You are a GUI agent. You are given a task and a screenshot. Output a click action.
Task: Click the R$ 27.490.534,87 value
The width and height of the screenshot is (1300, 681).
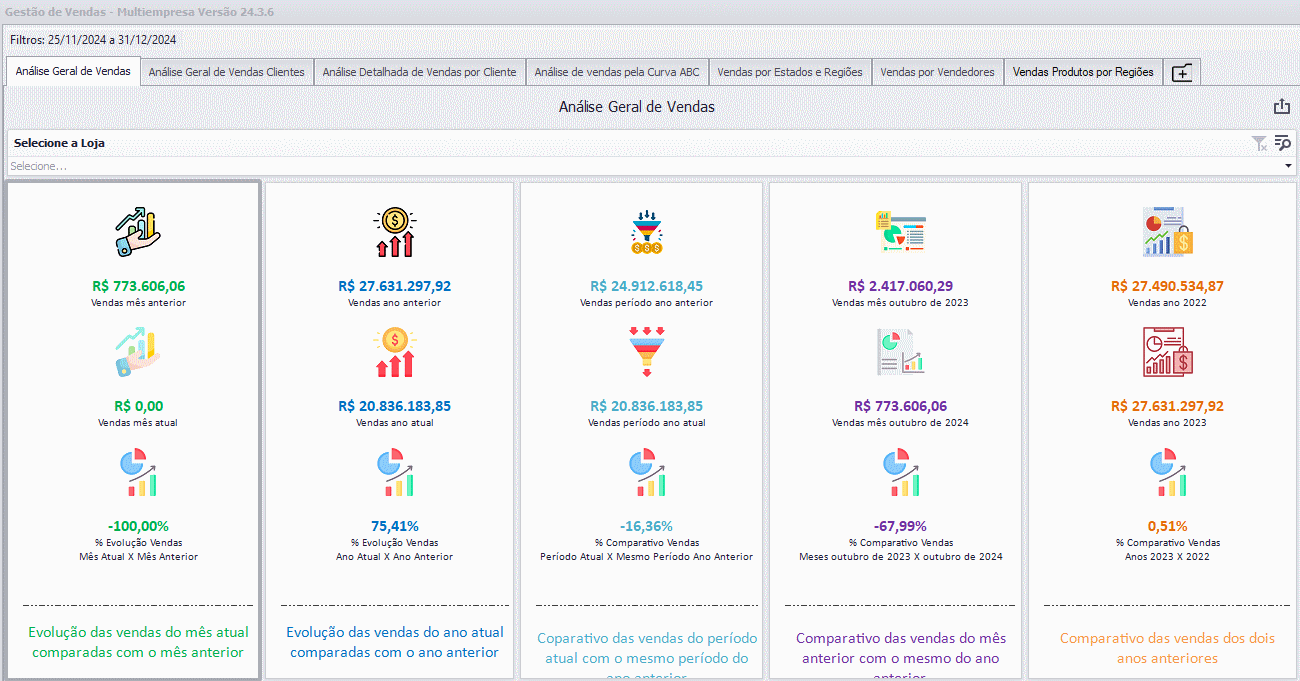(x=1167, y=286)
